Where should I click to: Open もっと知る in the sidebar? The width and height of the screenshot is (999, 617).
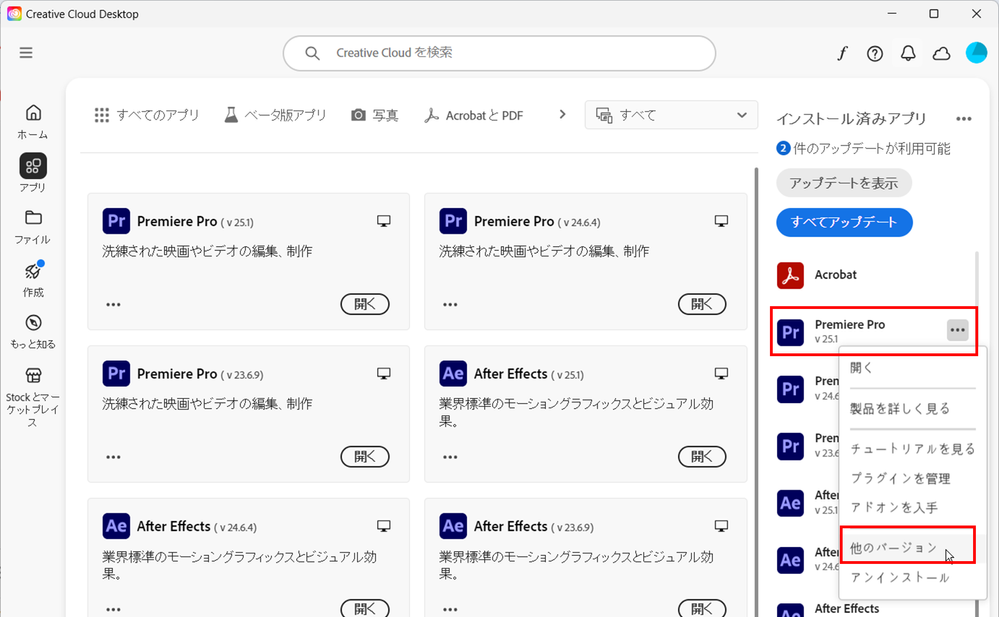pyautogui.click(x=33, y=331)
